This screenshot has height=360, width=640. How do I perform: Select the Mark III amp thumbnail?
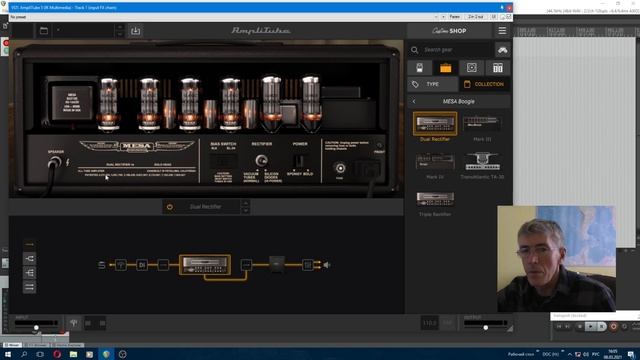point(482,124)
